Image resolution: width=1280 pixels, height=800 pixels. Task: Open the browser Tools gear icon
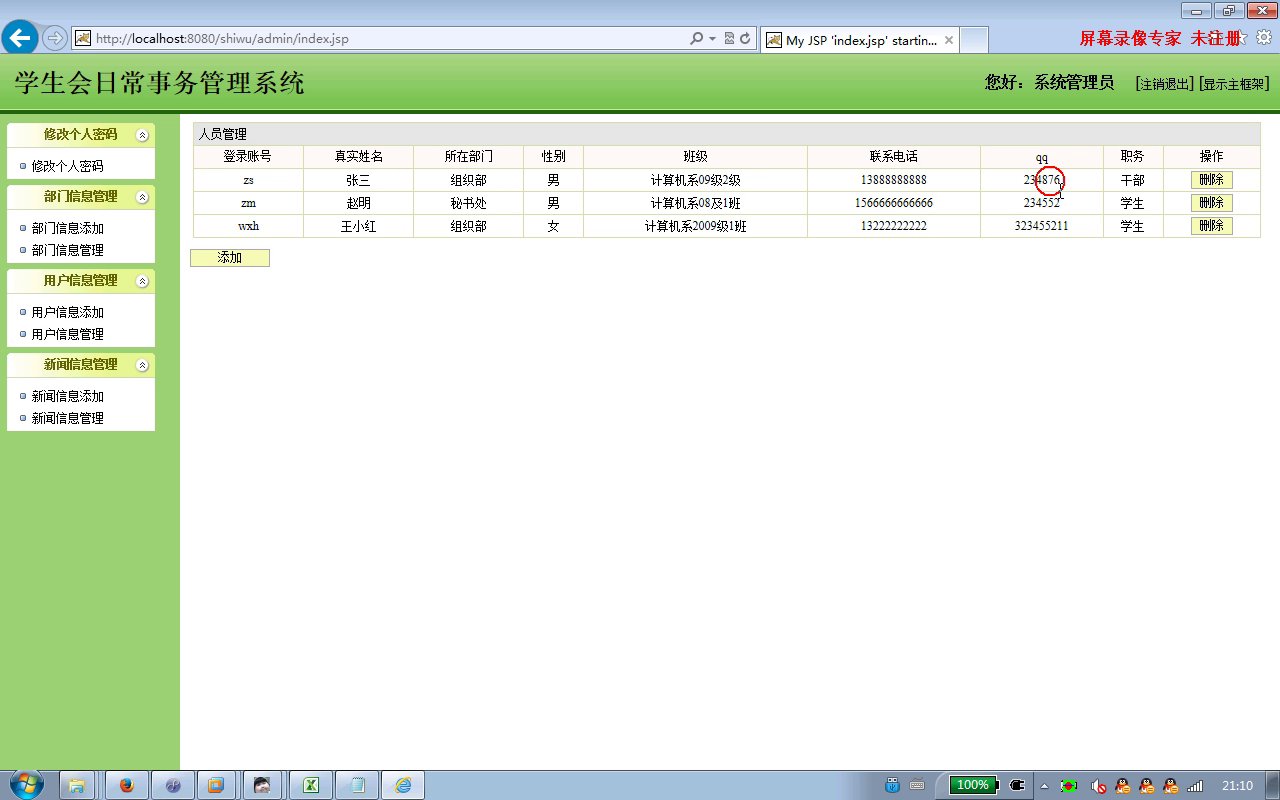[1264, 37]
